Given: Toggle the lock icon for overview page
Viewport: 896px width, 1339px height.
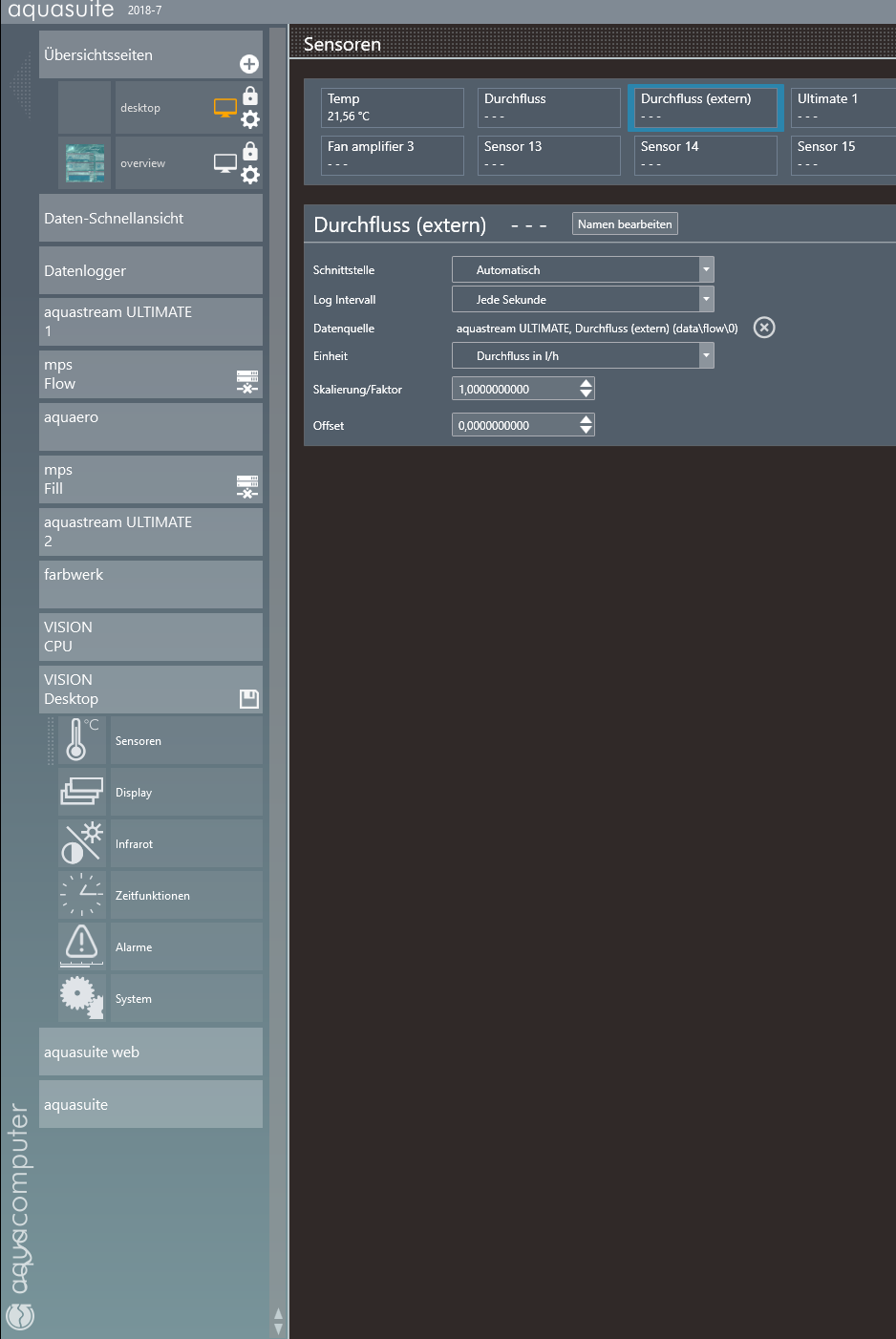Looking at the screenshot, I should click(250, 151).
